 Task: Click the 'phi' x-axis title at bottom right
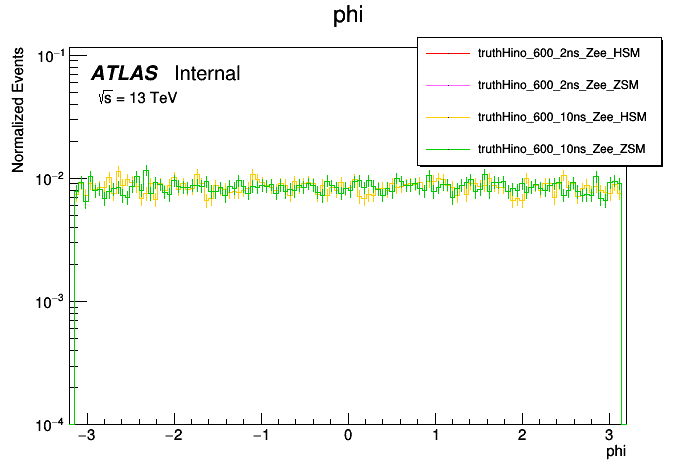(x=617, y=454)
